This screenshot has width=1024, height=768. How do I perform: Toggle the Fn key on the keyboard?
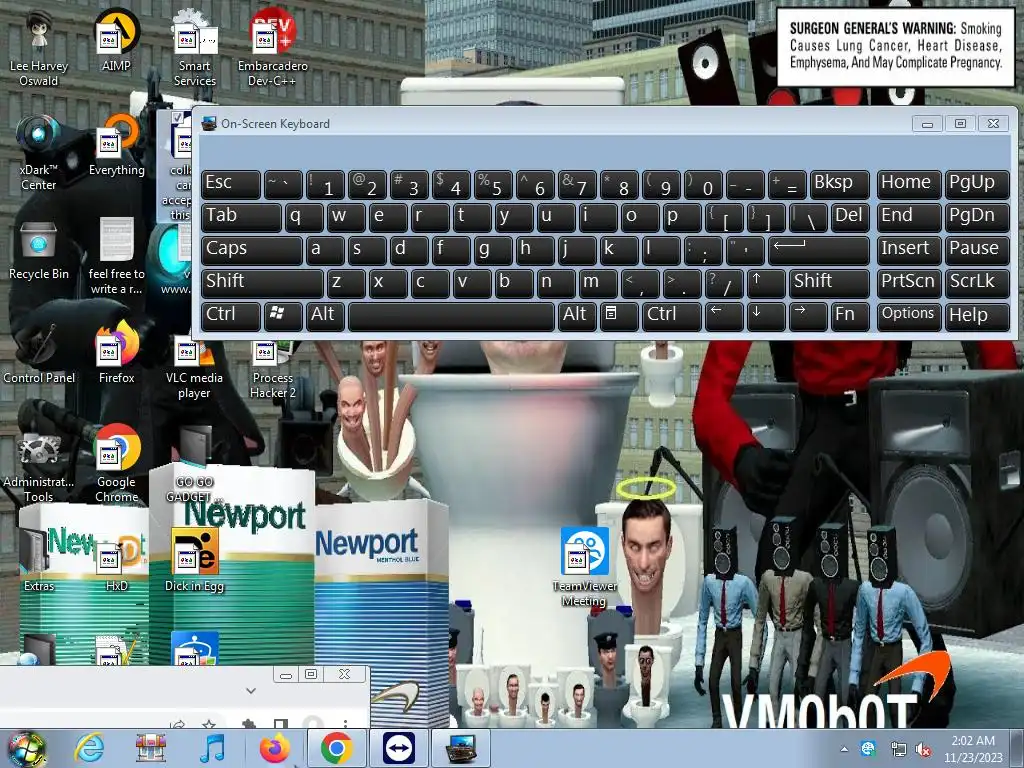tap(850, 315)
